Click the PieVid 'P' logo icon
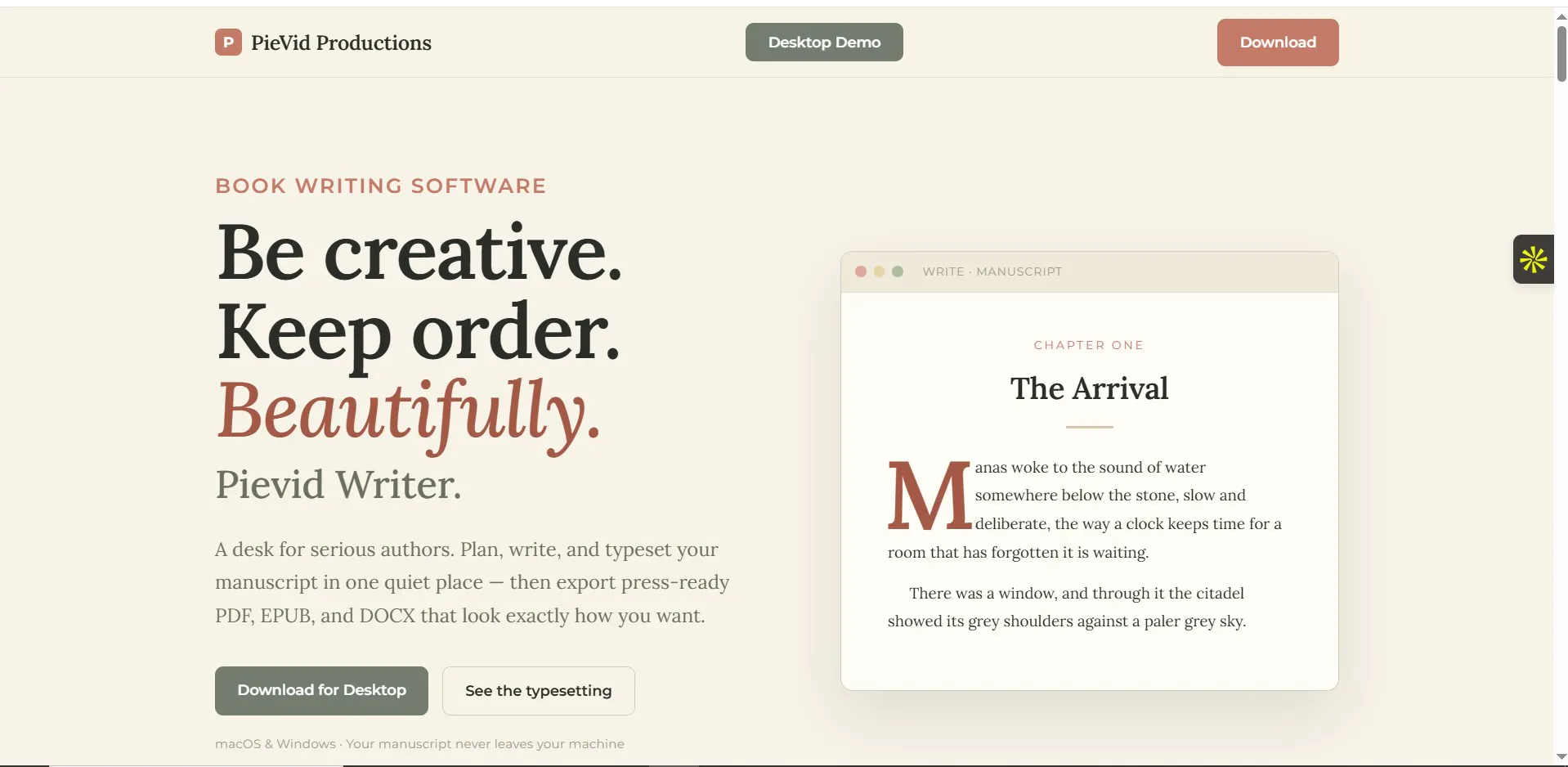This screenshot has width=1568, height=767. pos(228,43)
